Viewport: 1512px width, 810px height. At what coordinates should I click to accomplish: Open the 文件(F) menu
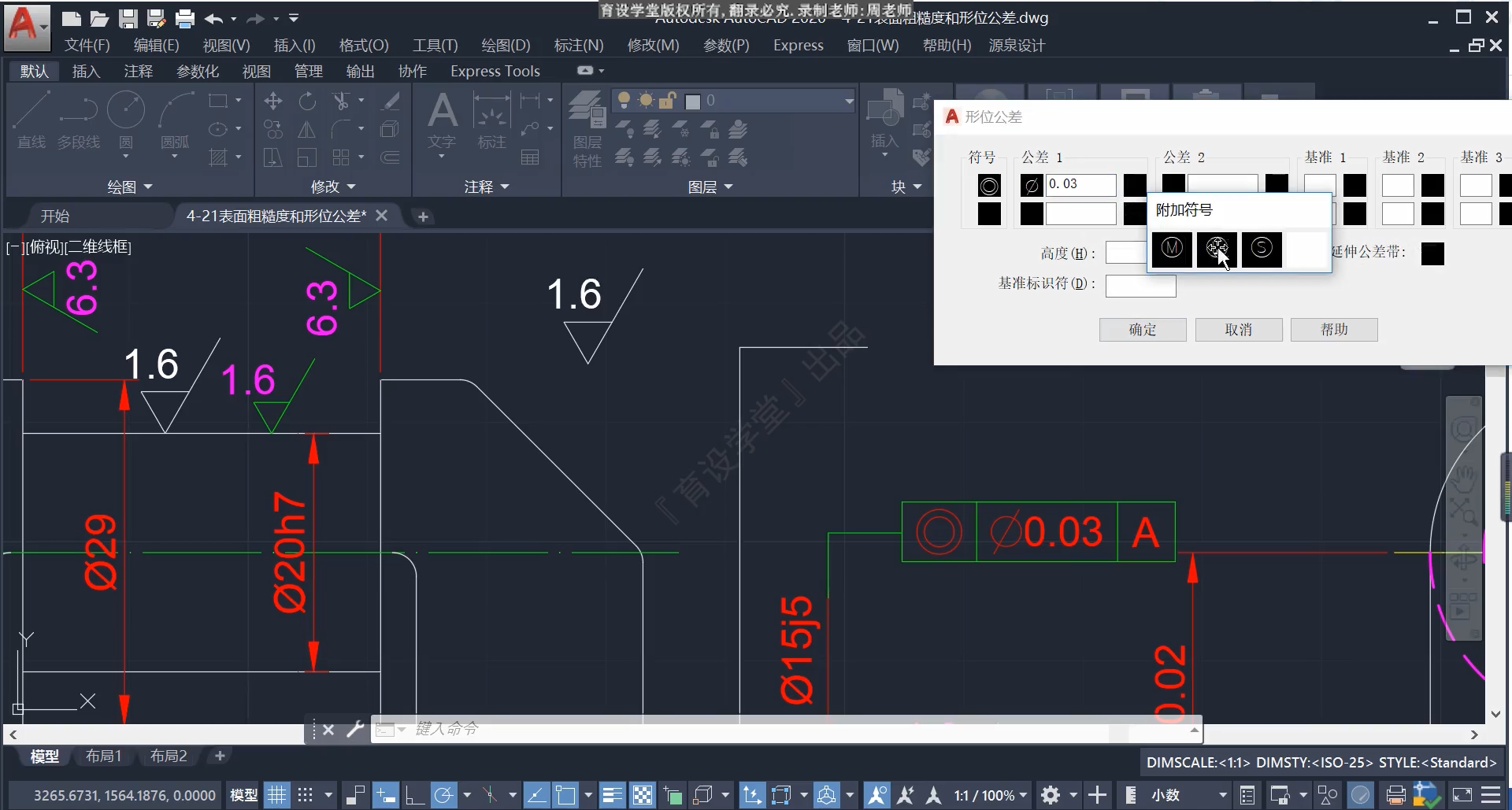tap(87, 46)
